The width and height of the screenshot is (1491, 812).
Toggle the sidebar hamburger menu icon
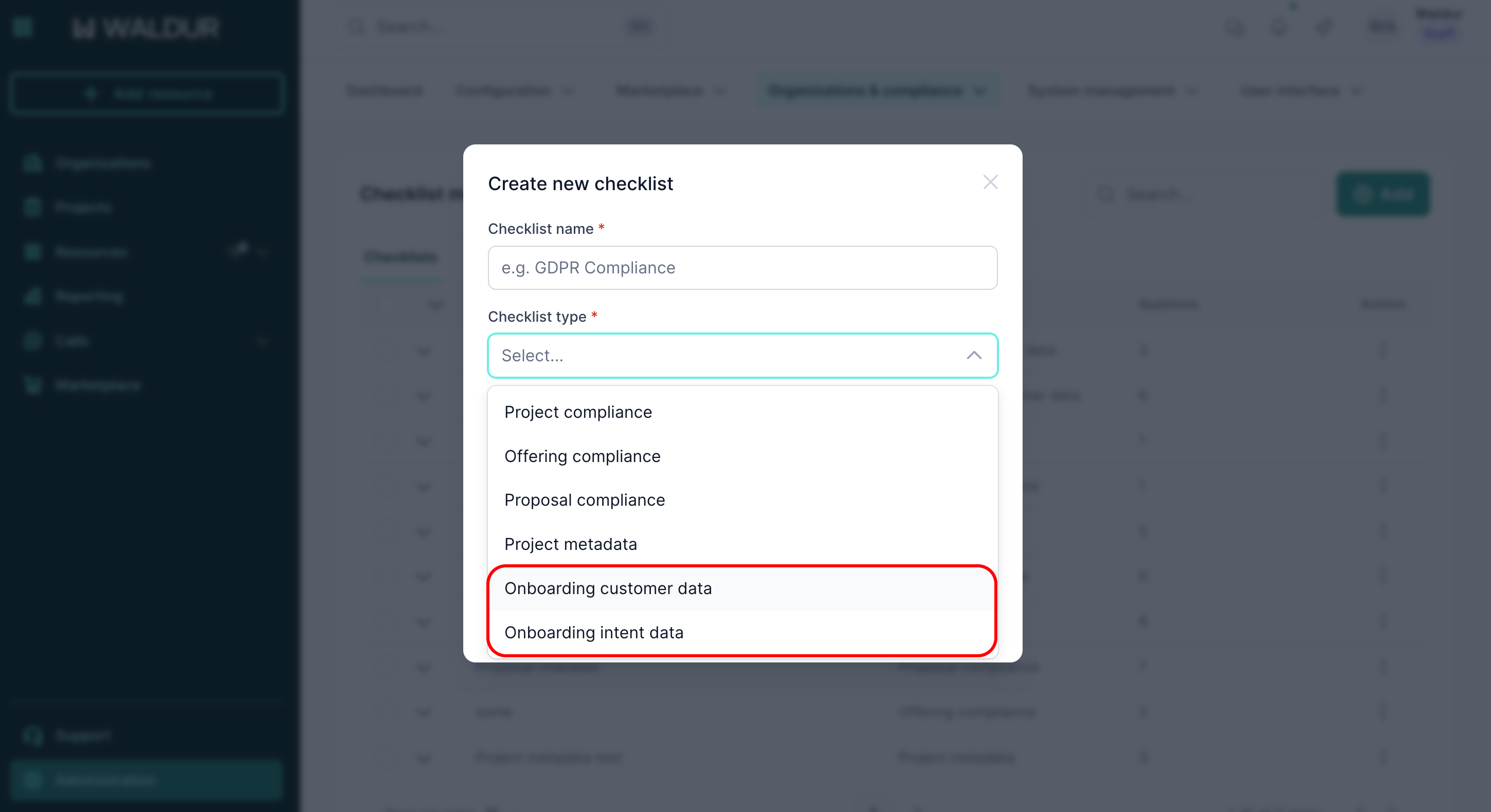click(23, 27)
